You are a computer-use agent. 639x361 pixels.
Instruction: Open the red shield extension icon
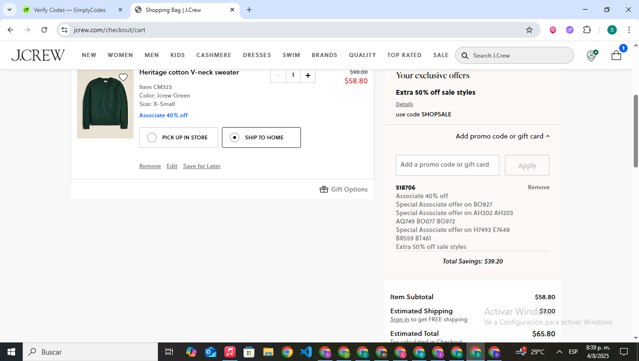[553, 30]
